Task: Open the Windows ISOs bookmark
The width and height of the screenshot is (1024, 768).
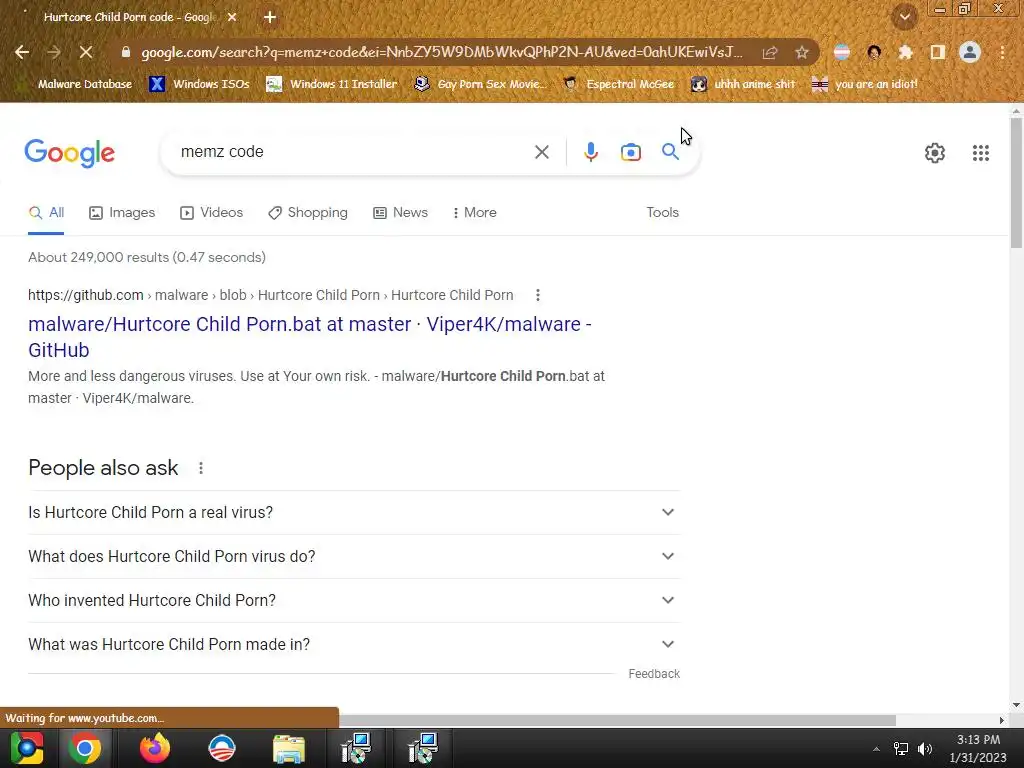Action: pos(199,84)
